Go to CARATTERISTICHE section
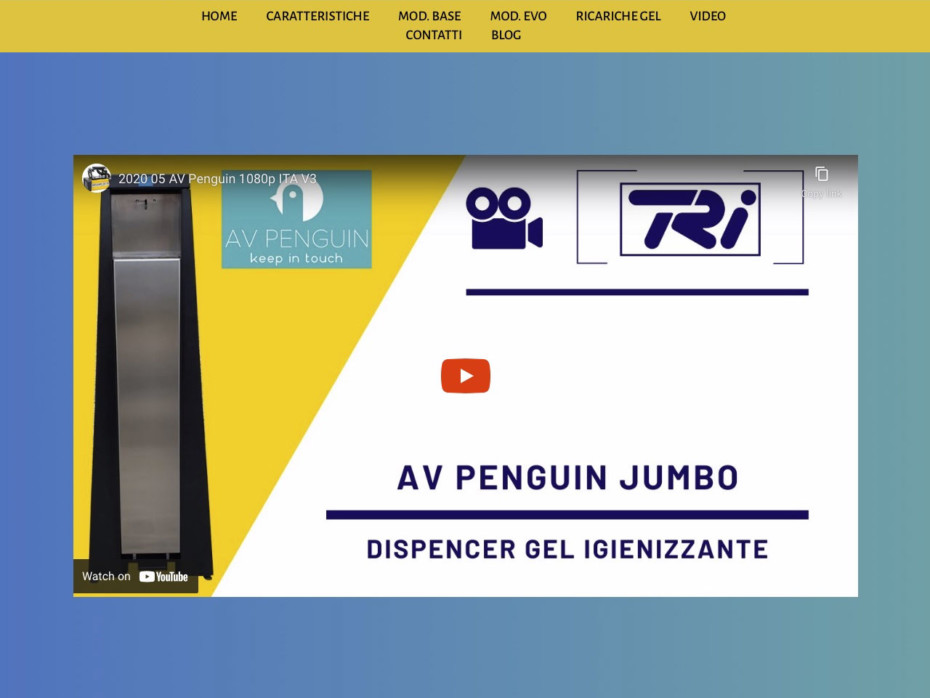 click(317, 16)
